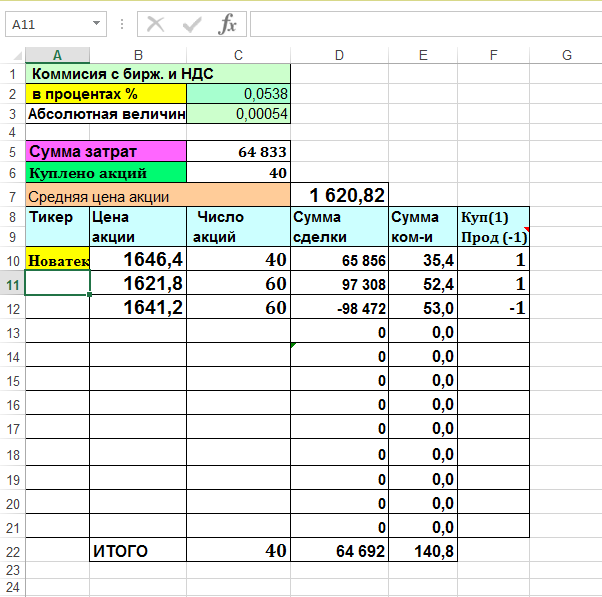Screen dimensions: 602x597
Task: Expand the Name Box dropdown arrow
Action: 96,24
